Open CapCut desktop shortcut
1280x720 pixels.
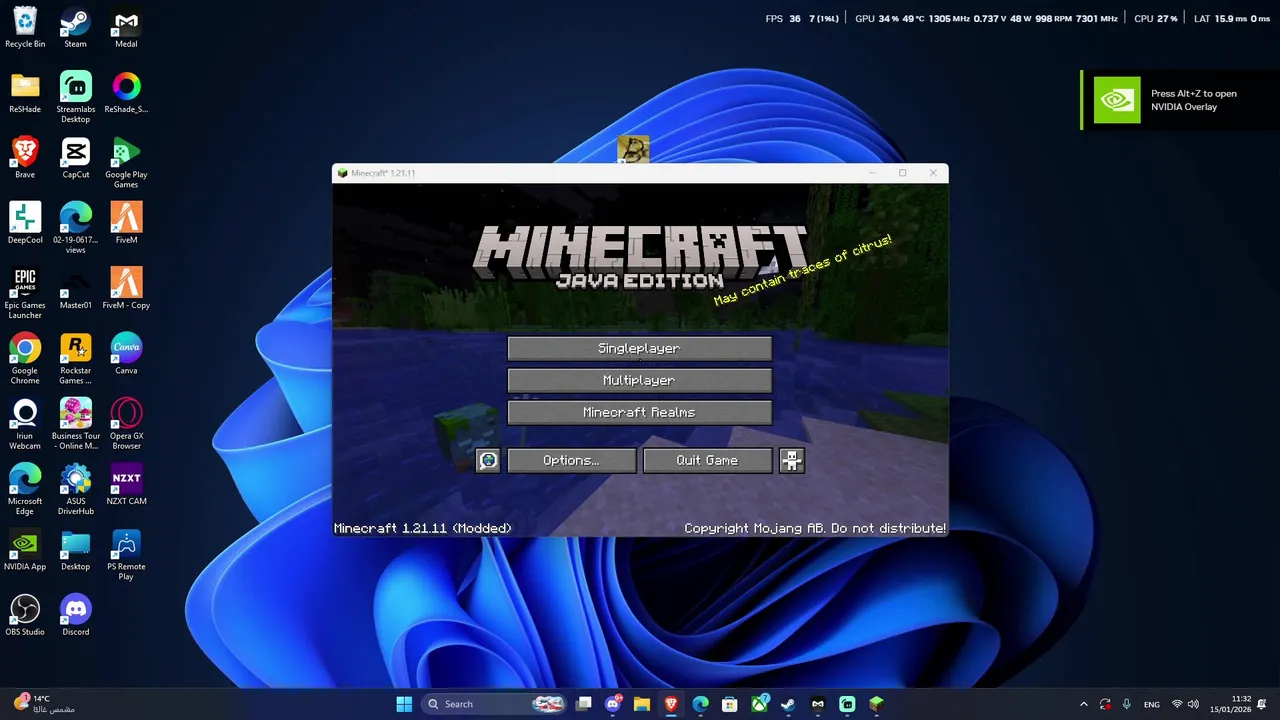click(x=75, y=158)
